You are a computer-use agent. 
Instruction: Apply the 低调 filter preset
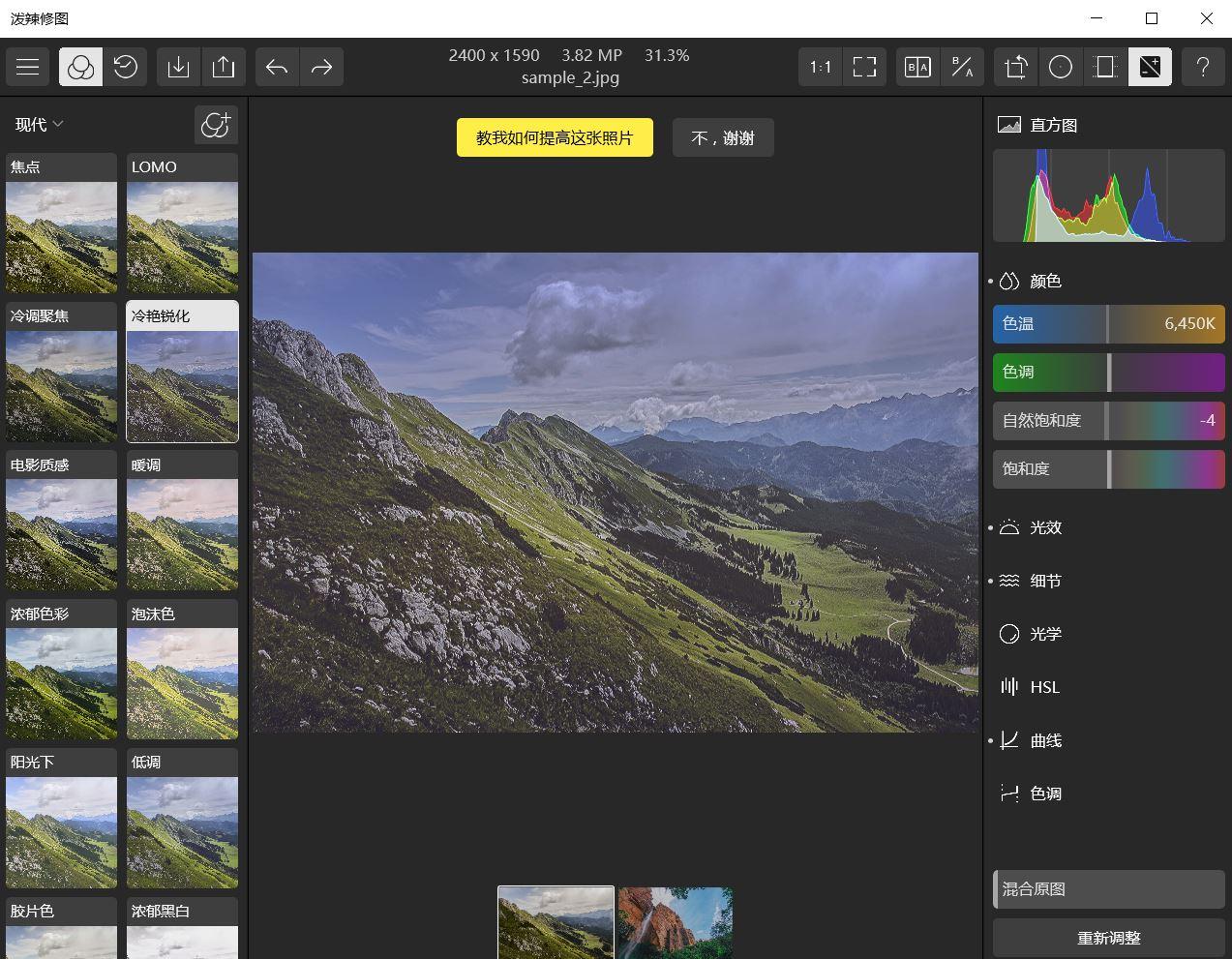click(182, 818)
